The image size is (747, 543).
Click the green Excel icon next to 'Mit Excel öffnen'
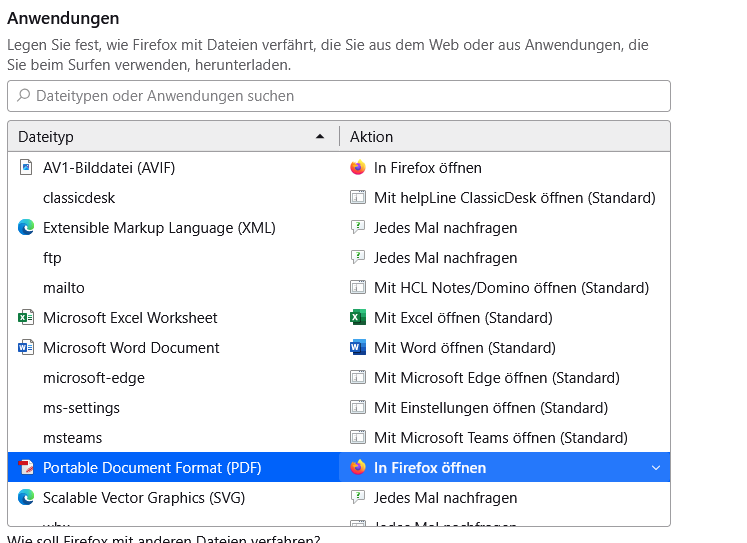point(358,317)
